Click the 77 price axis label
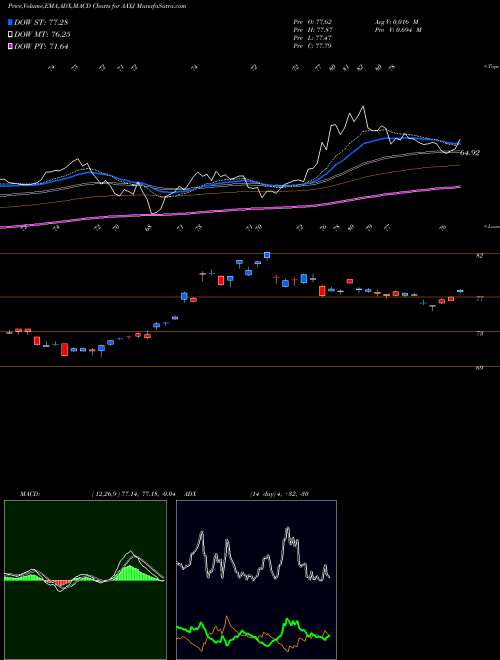 pyautogui.click(x=480, y=299)
